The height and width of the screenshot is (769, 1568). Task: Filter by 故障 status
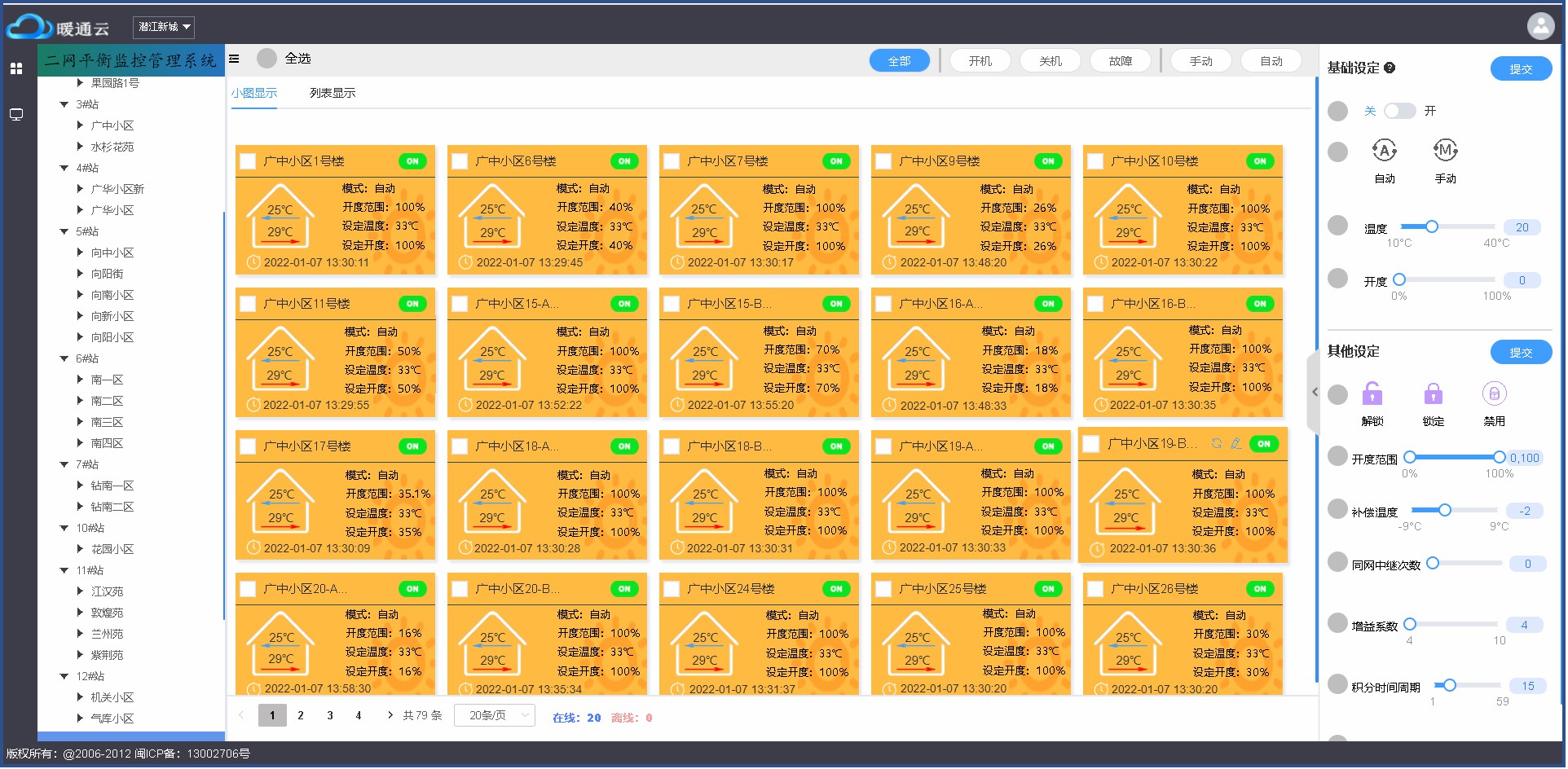click(1121, 61)
